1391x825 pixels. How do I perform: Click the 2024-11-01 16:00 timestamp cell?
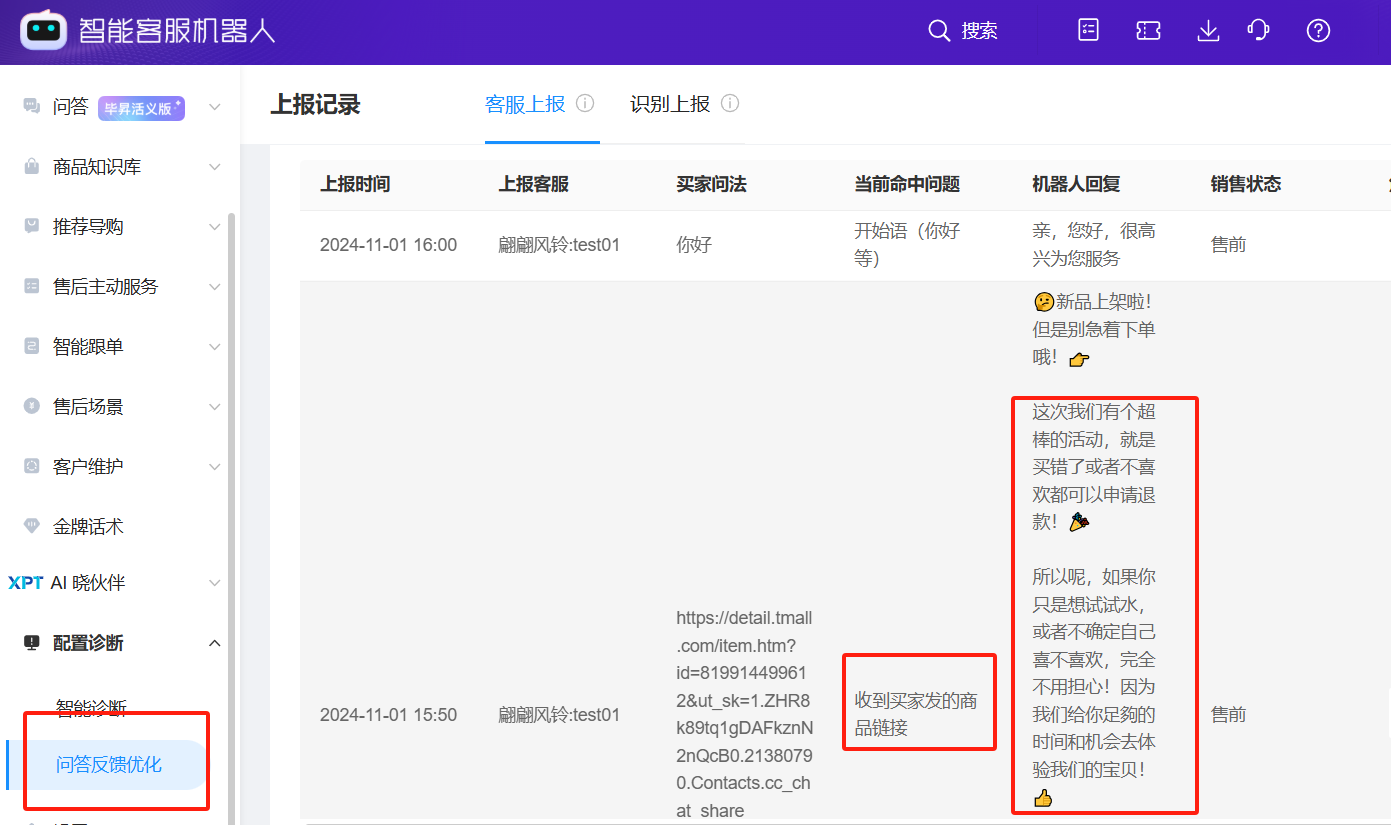(x=388, y=245)
